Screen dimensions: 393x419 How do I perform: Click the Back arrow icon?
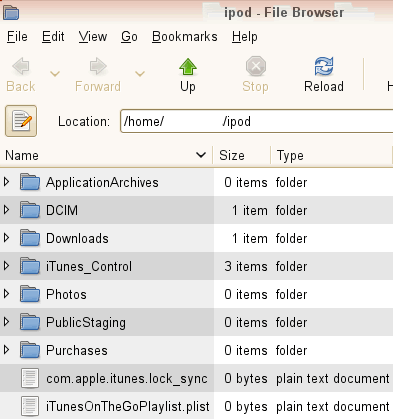(x=21, y=66)
